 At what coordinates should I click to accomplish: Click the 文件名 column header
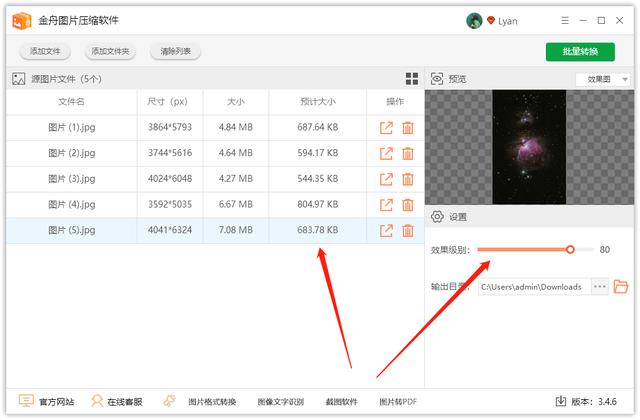click(x=71, y=102)
